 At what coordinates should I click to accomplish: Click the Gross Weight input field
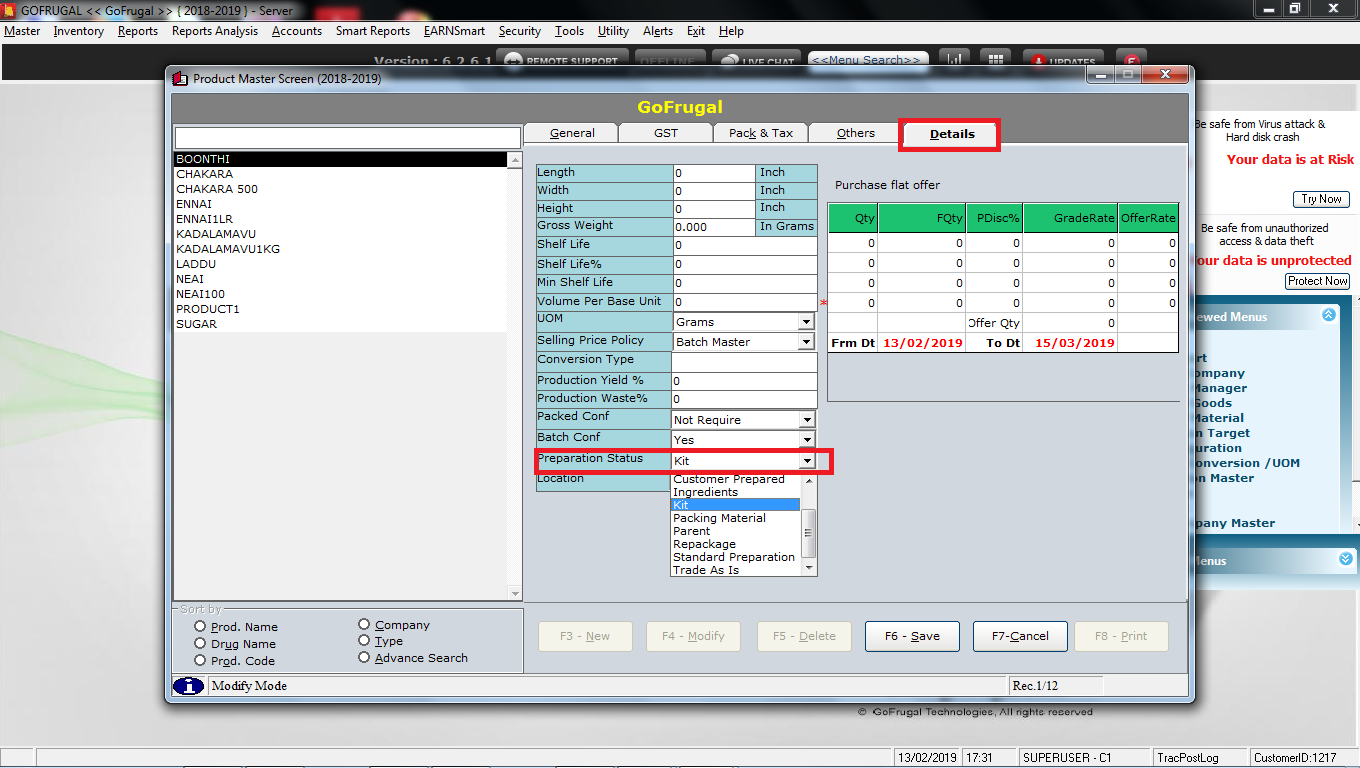[714, 227]
